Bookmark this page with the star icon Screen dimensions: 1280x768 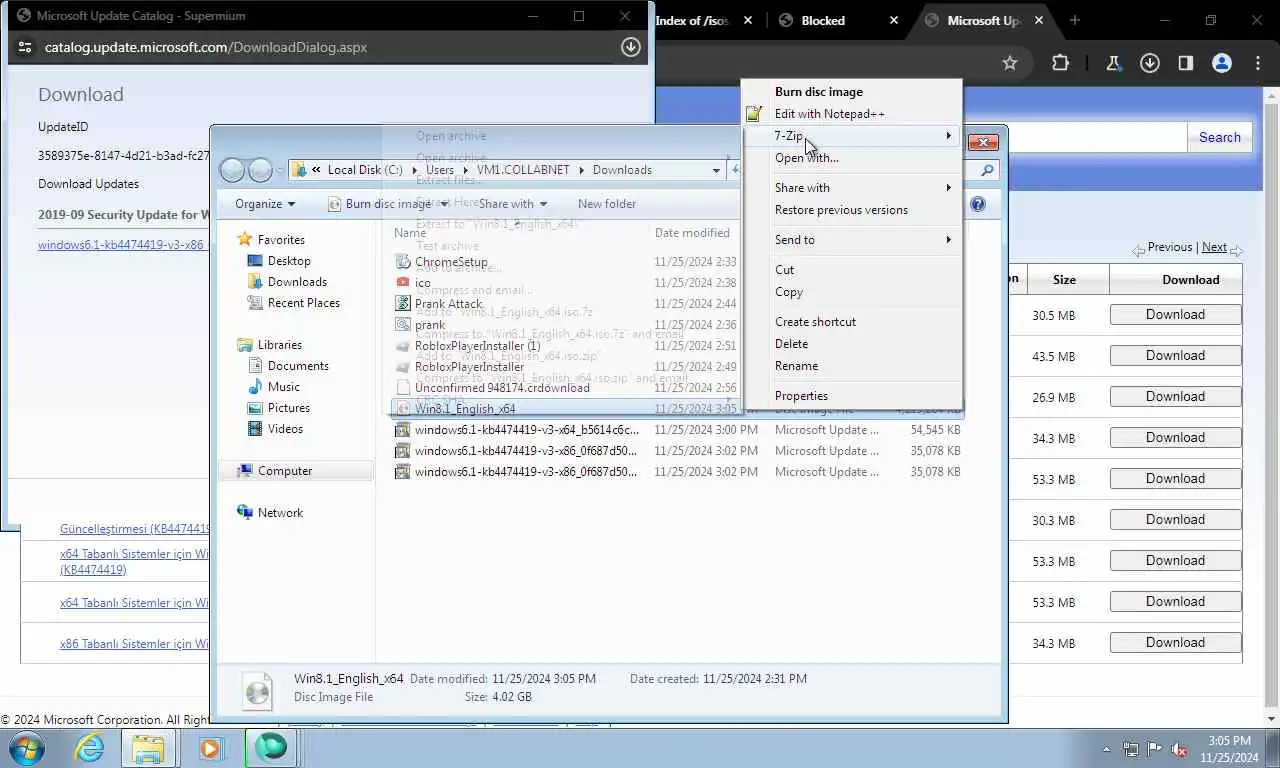1010,63
